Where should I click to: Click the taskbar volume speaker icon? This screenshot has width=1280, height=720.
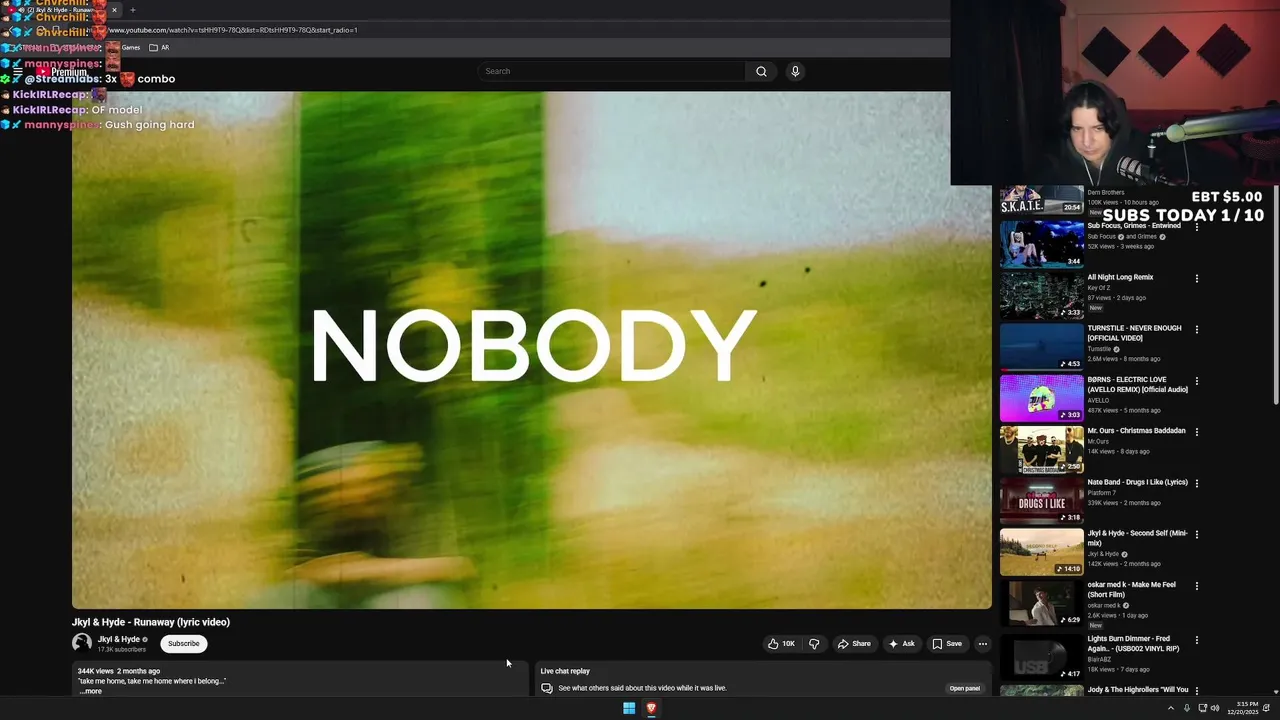tap(1215, 708)
